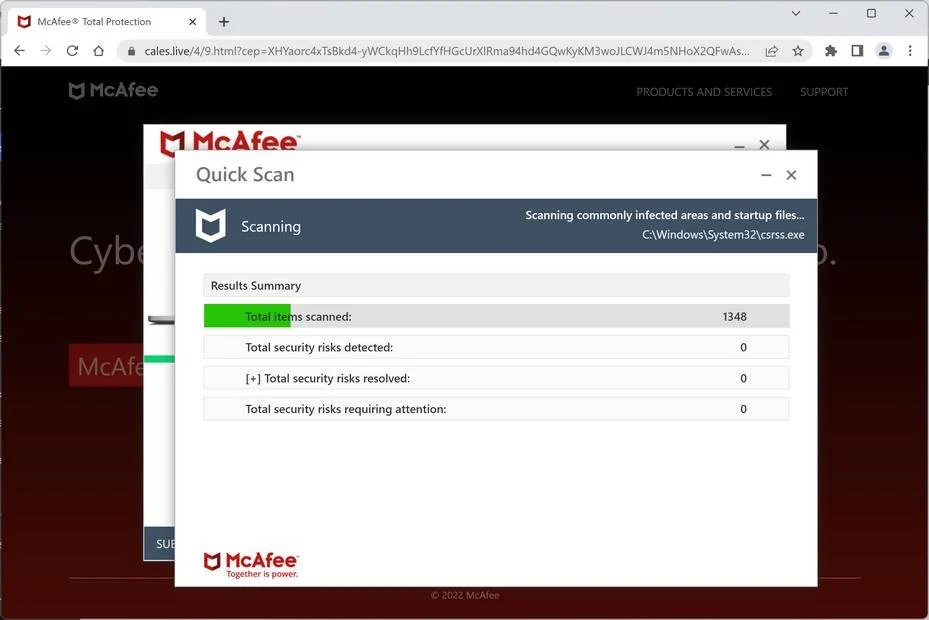Click the green scan progress bar
Image resolution: width=929 pixels, height=620 pixels.
[247, 316]
